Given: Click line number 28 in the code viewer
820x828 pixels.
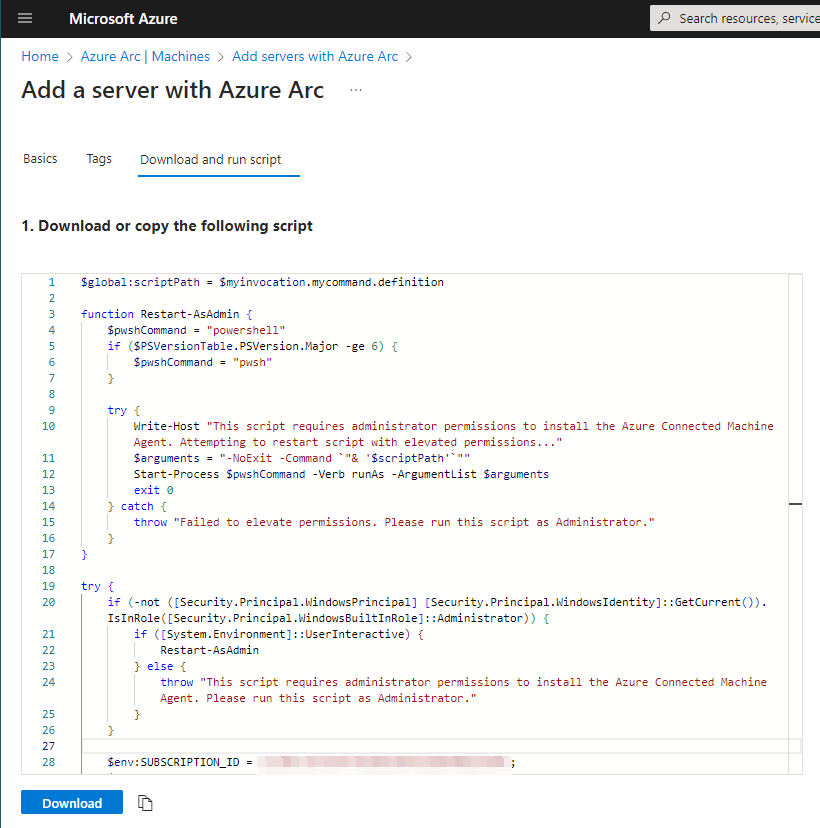Looking at the screenshot, I should pyautogui.click(x=51, y=762).
